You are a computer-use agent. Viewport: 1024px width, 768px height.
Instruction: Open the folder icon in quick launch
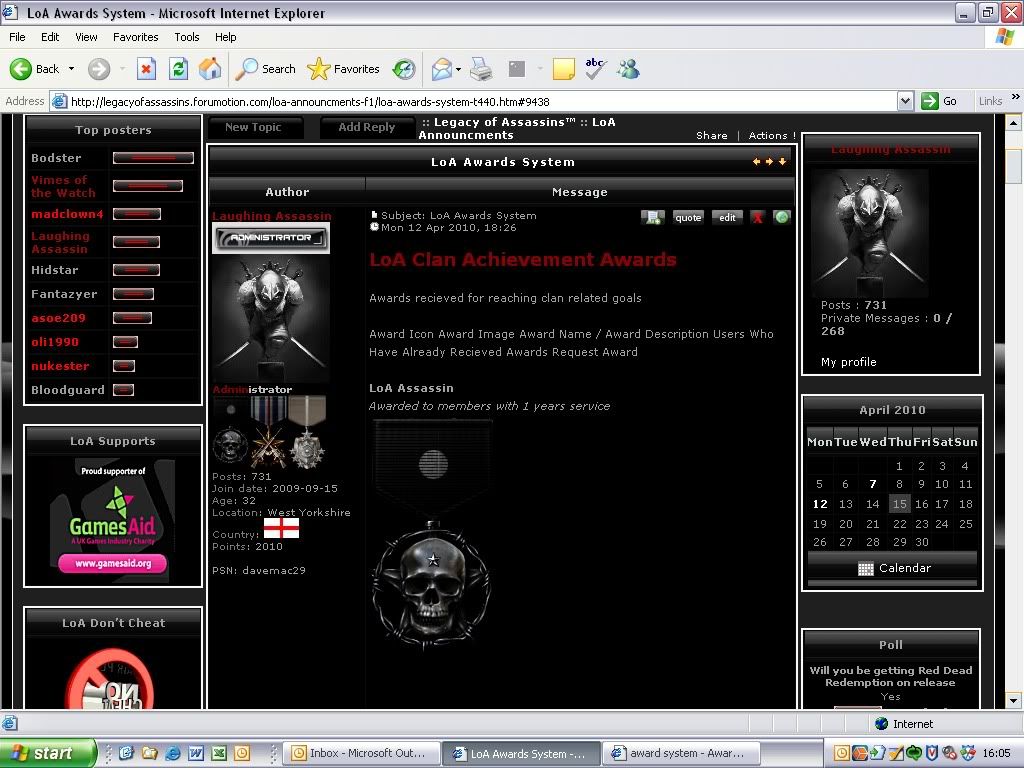pos(150,753)
